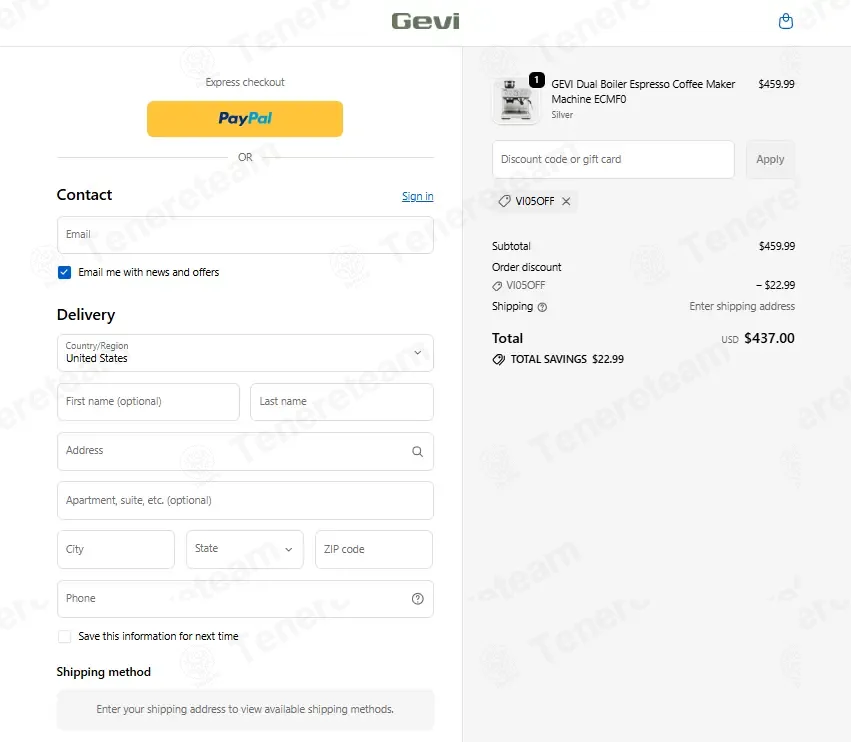This screenshot has height=742, width=851.
Task: Open the Sign in link
Action: tap(417, 196)
